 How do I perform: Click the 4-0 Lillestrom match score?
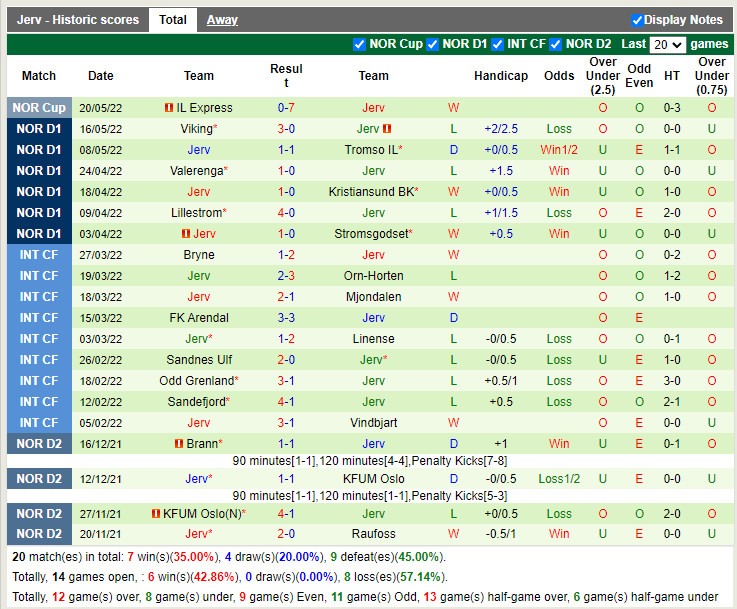point(286,213)
